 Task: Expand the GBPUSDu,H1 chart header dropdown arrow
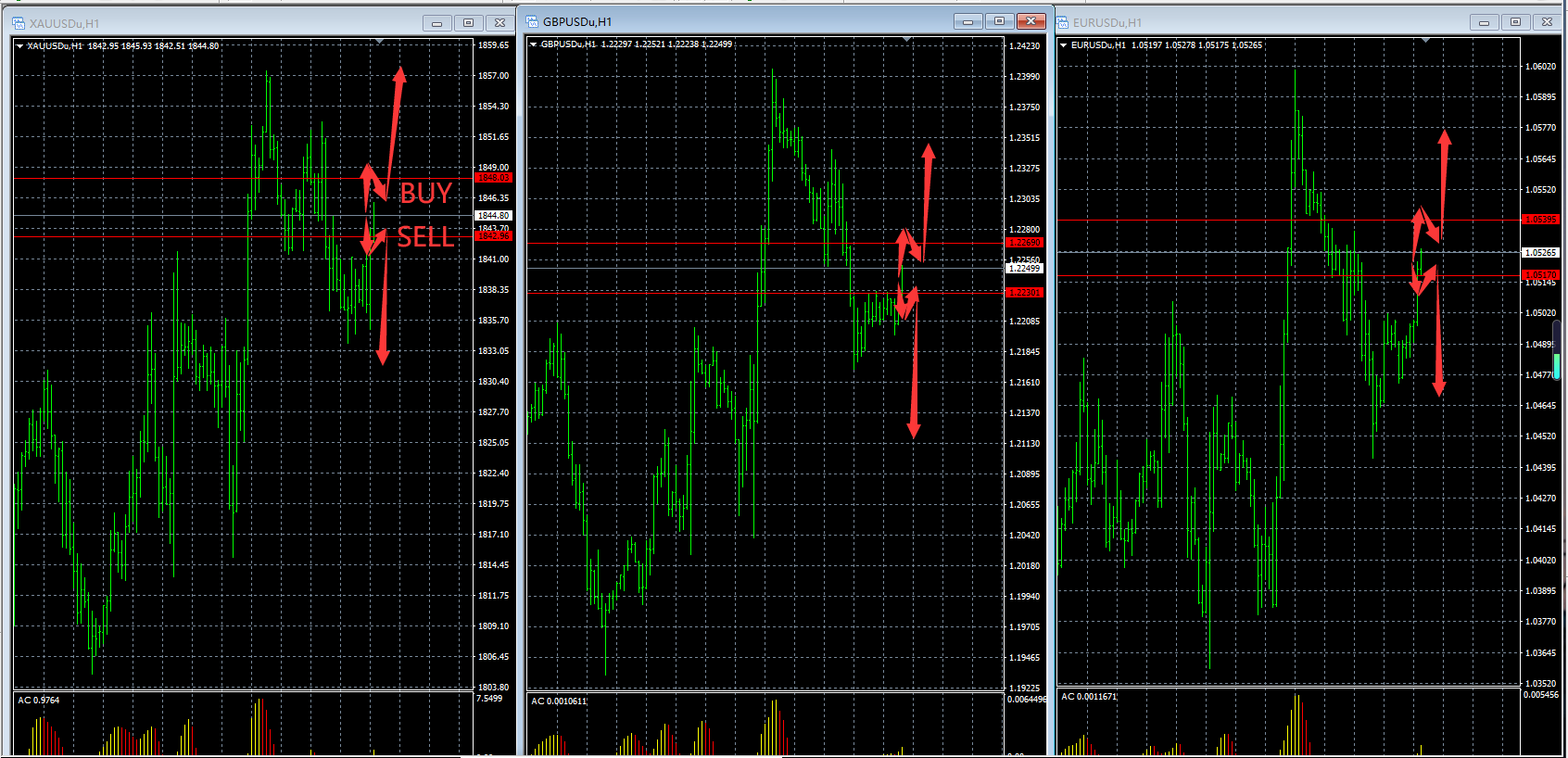(533, 44)
